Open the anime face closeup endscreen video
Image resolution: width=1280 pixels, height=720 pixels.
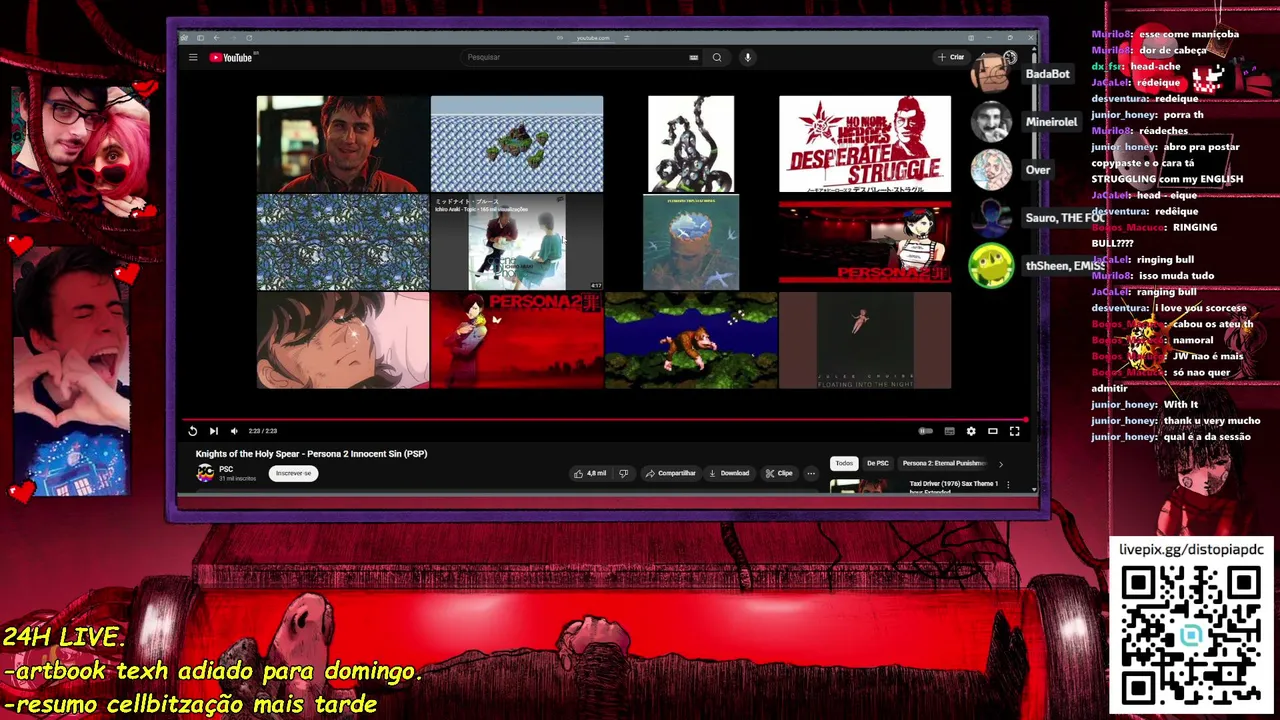click(343, 340)
